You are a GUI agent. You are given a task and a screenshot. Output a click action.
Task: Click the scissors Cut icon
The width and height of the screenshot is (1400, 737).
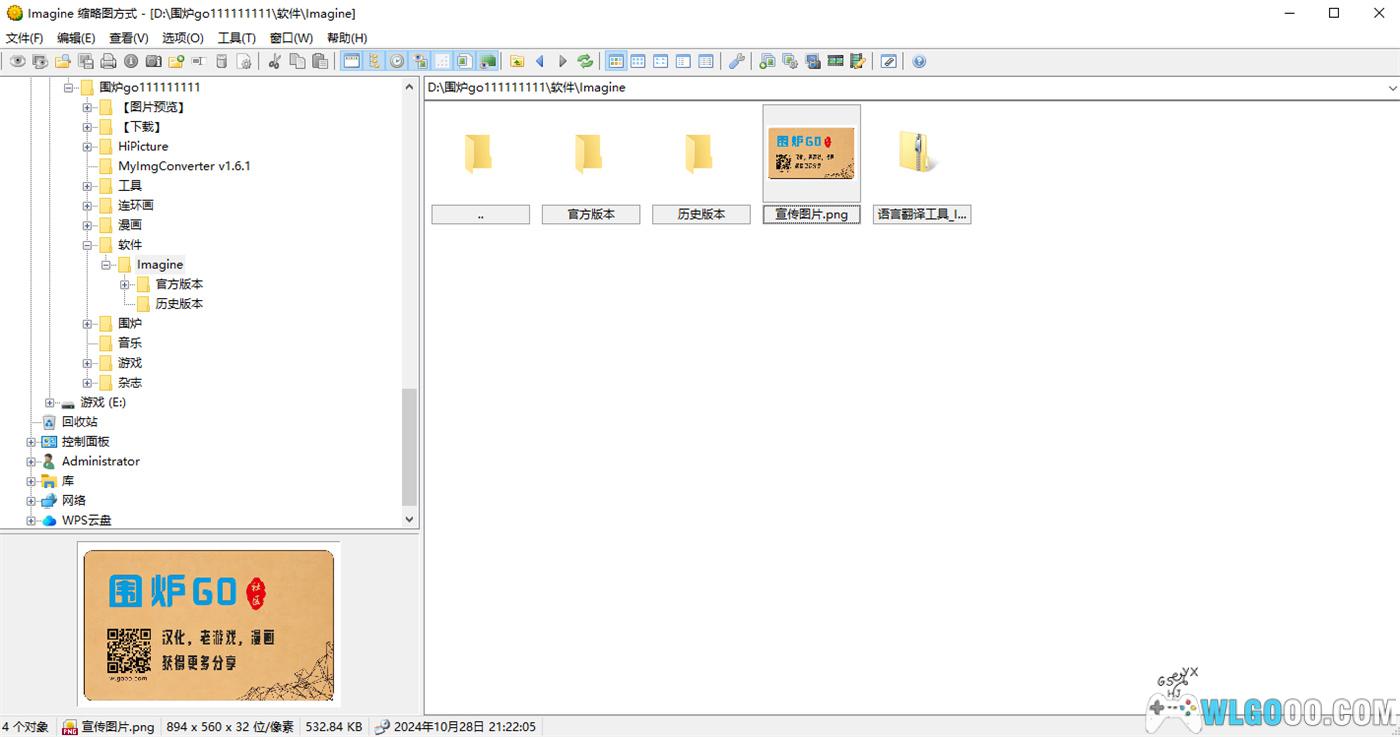pyautogui.click(x=274, y=61)
